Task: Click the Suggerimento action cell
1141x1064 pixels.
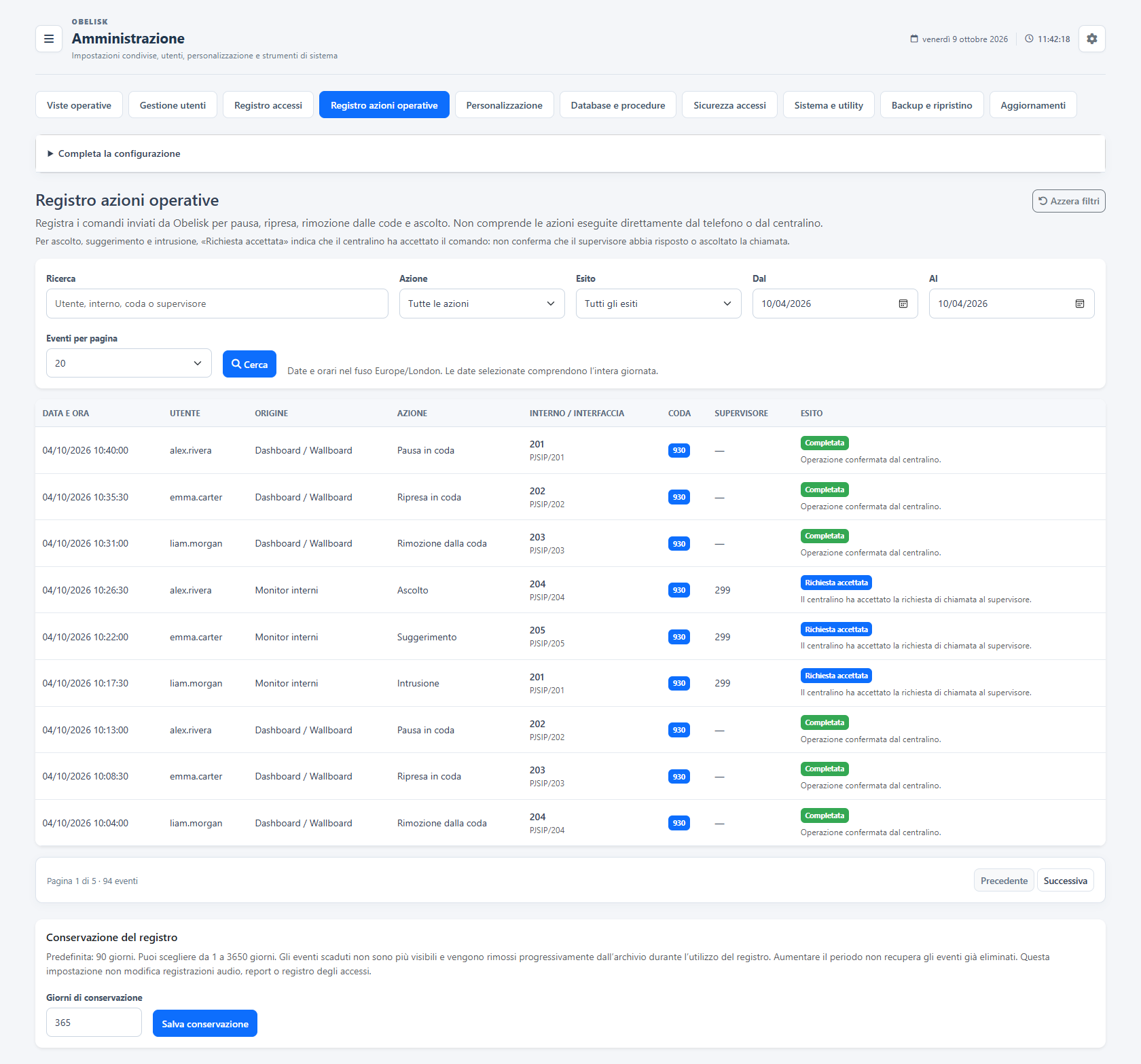Action: pos(427,637)
